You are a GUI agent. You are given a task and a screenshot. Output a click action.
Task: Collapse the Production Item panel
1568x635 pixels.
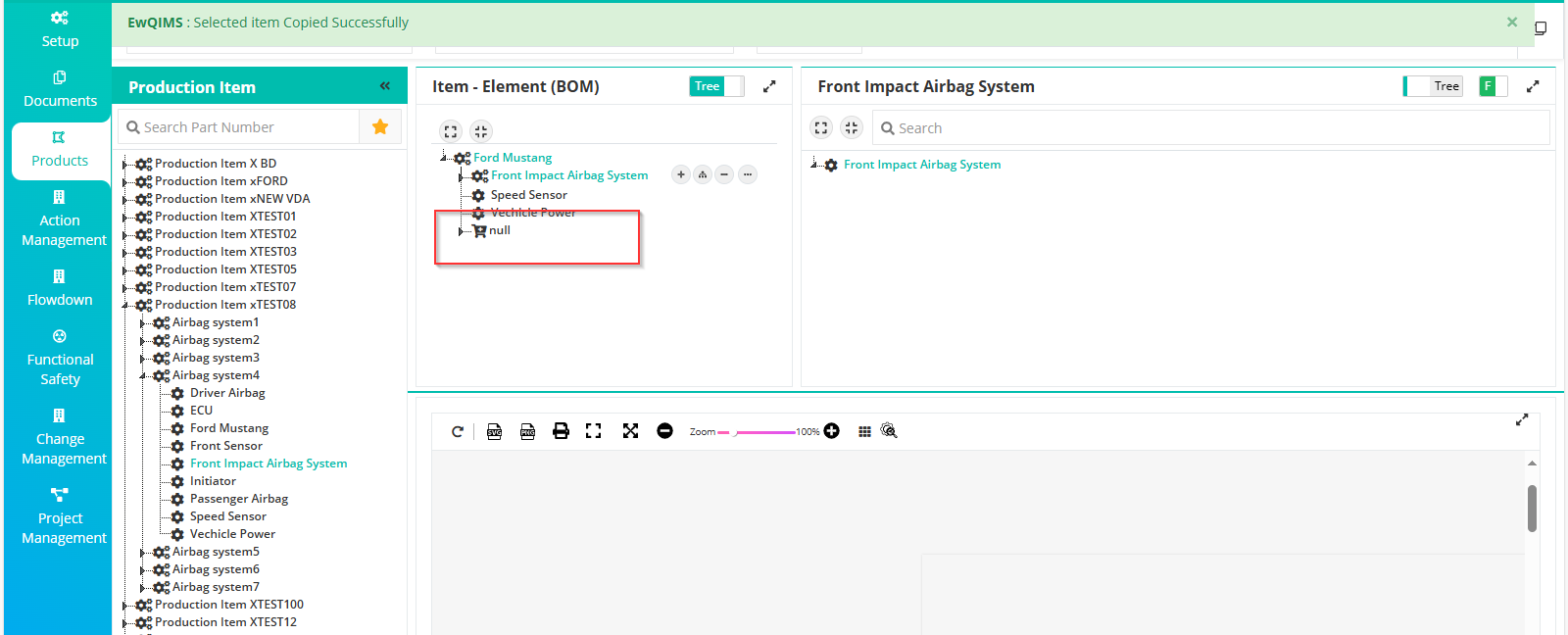tap(385, 86)
